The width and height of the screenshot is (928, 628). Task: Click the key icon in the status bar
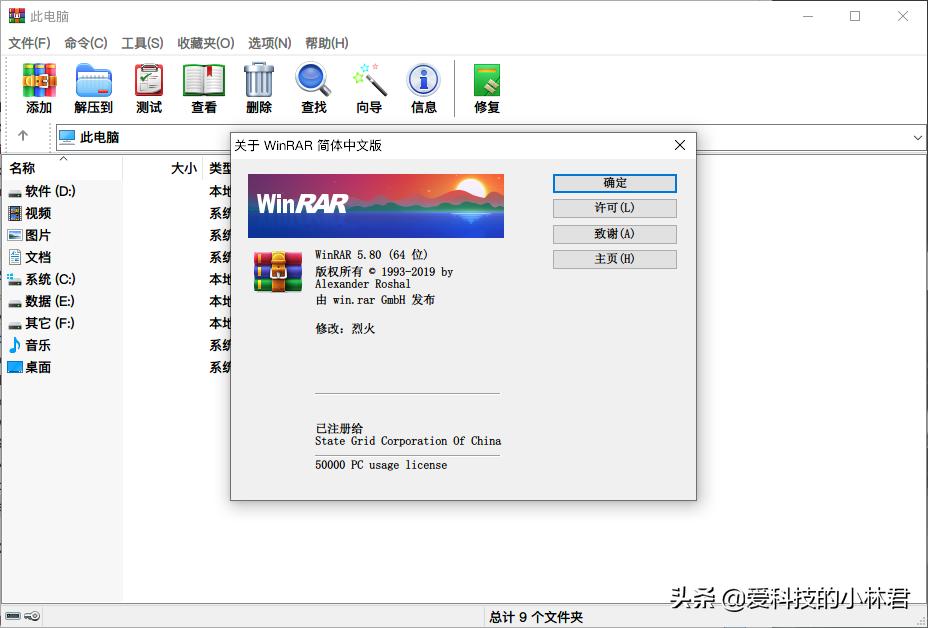(31, 616)
